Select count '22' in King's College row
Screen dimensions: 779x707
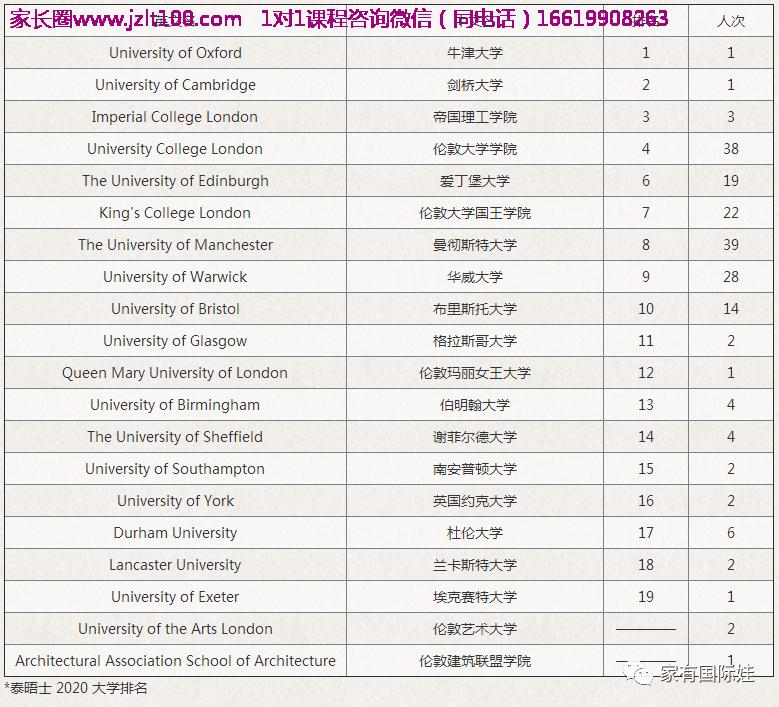point(731,213)
